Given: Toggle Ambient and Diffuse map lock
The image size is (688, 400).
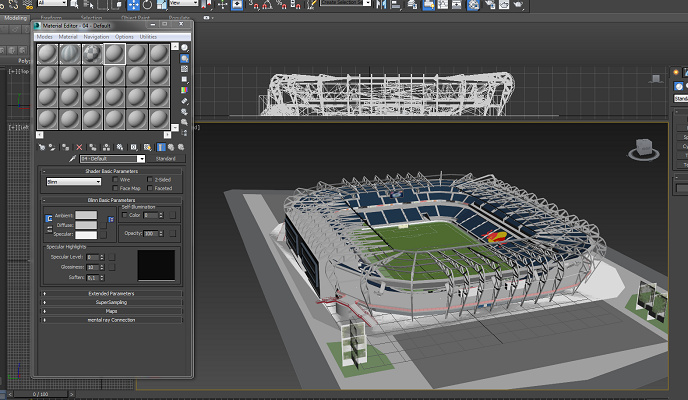Looking at the screenshot, I should click(111, 219).
